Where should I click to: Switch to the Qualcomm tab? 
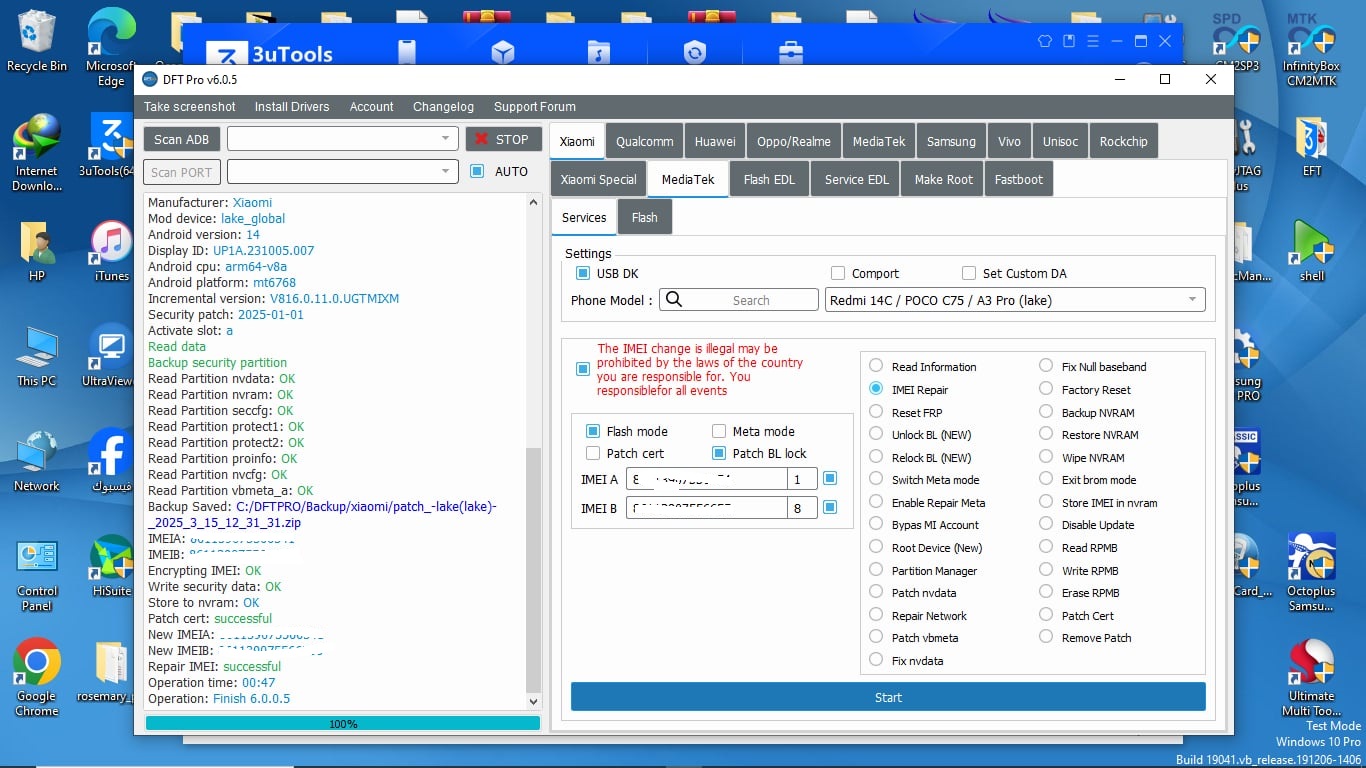pyautogui.click(x=645, y=141)
